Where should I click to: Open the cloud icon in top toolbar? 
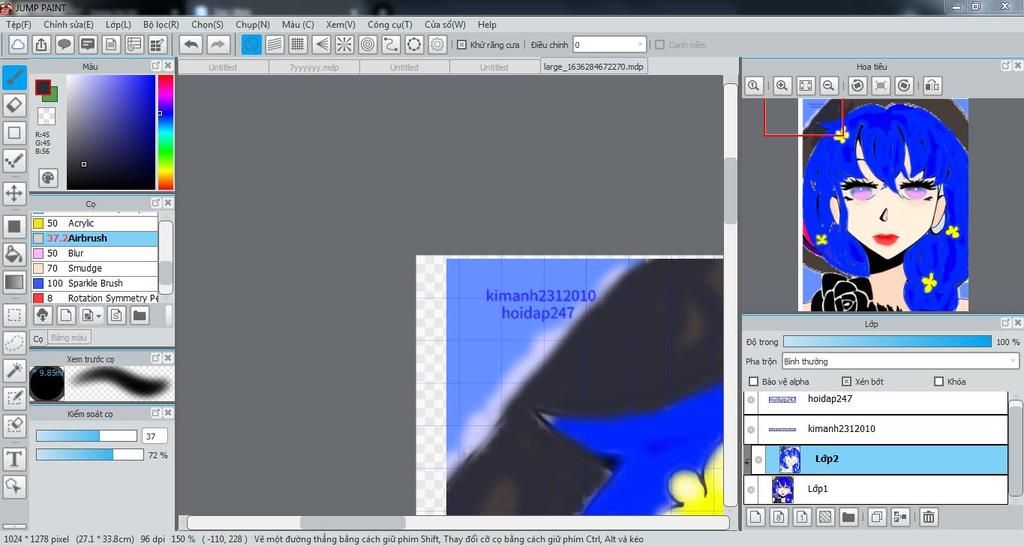tap(18, 44)
